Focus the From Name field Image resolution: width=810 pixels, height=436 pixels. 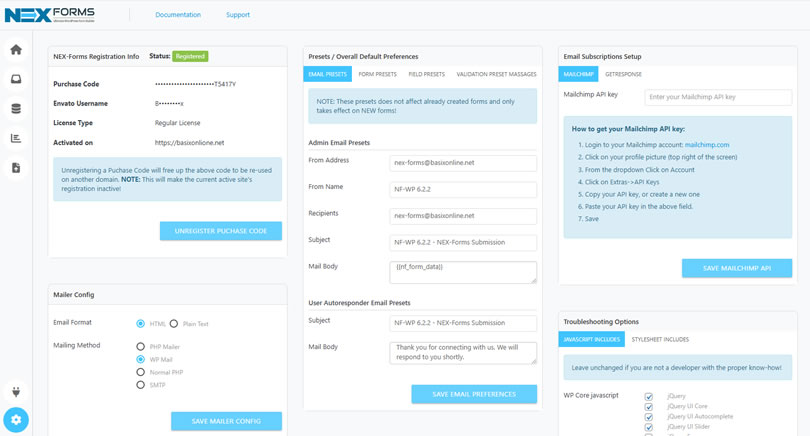463,190
